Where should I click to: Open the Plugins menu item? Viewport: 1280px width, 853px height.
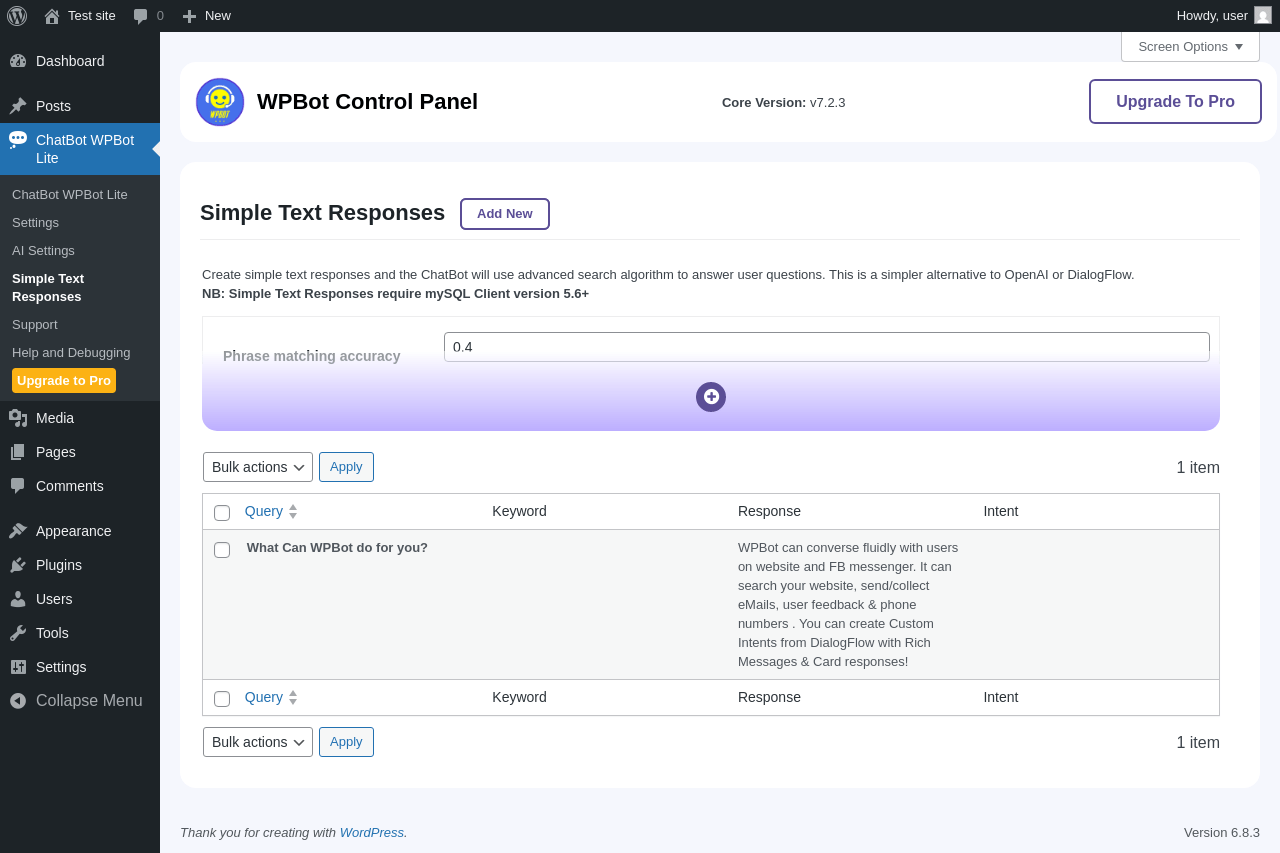pyautogui.click(x=59, y=565)
